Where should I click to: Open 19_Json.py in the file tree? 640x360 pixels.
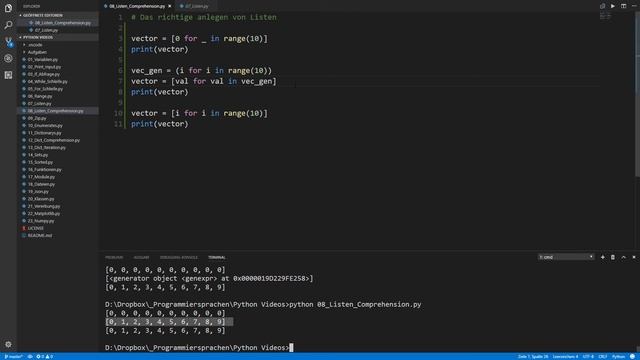pos(58,192)
